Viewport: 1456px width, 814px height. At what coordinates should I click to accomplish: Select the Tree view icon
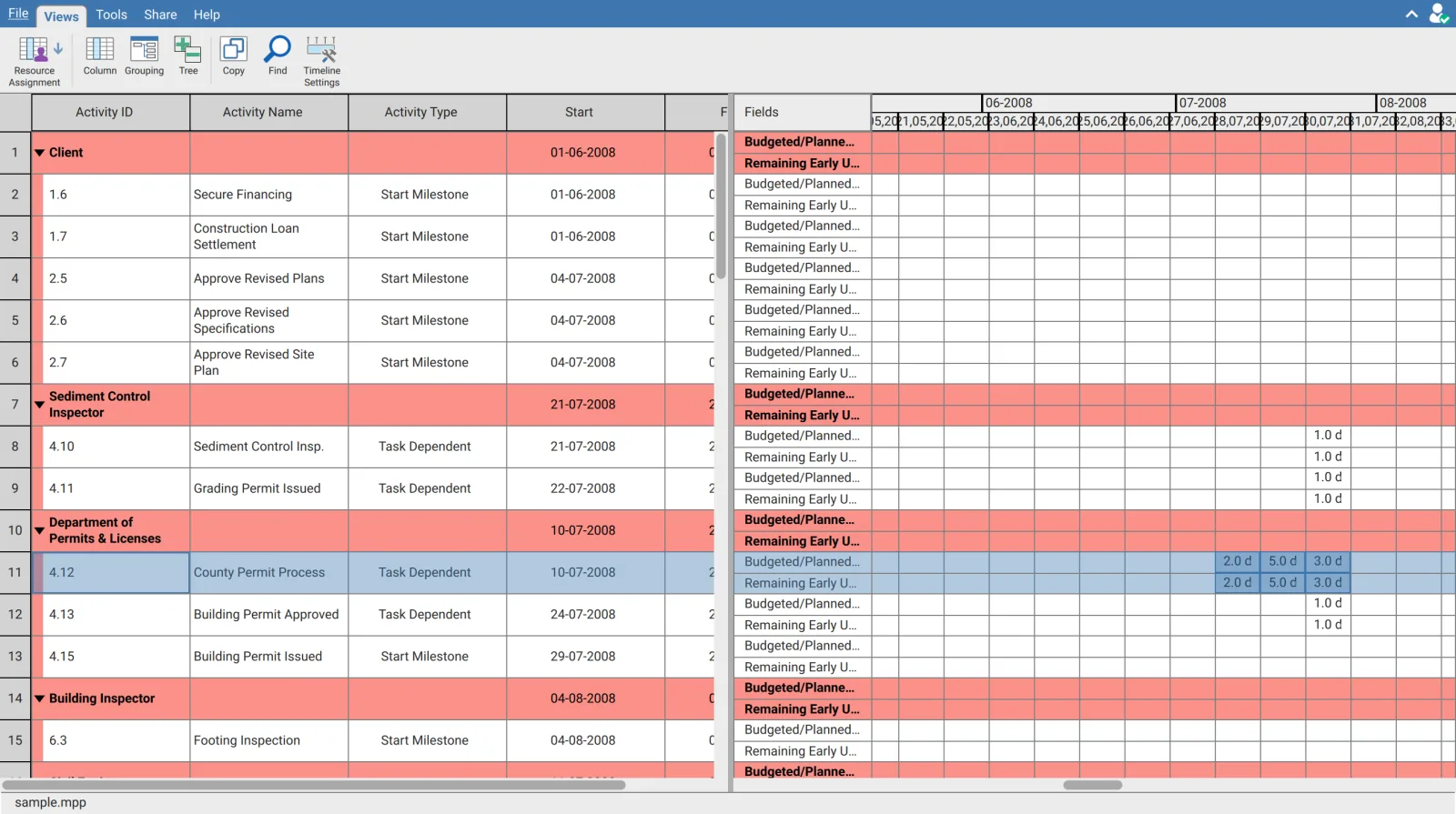pos(188,56)
